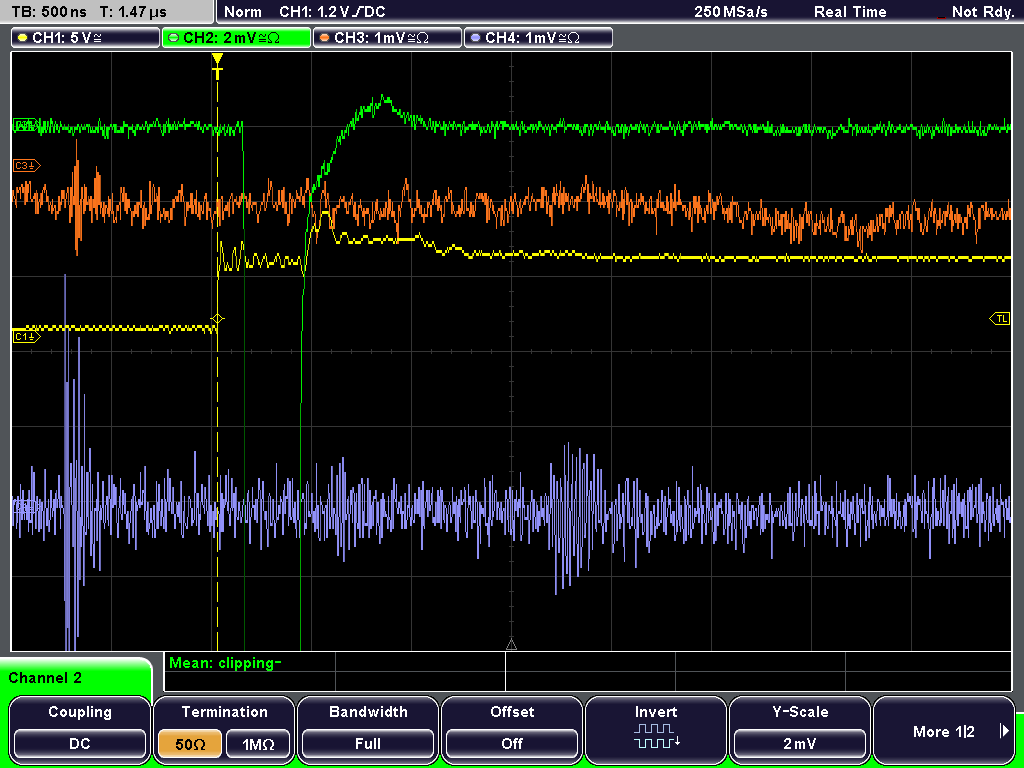Click the yellow trigger position marker at top
Viewport: 1024px width, 768px height.
(x=217, y=65)
